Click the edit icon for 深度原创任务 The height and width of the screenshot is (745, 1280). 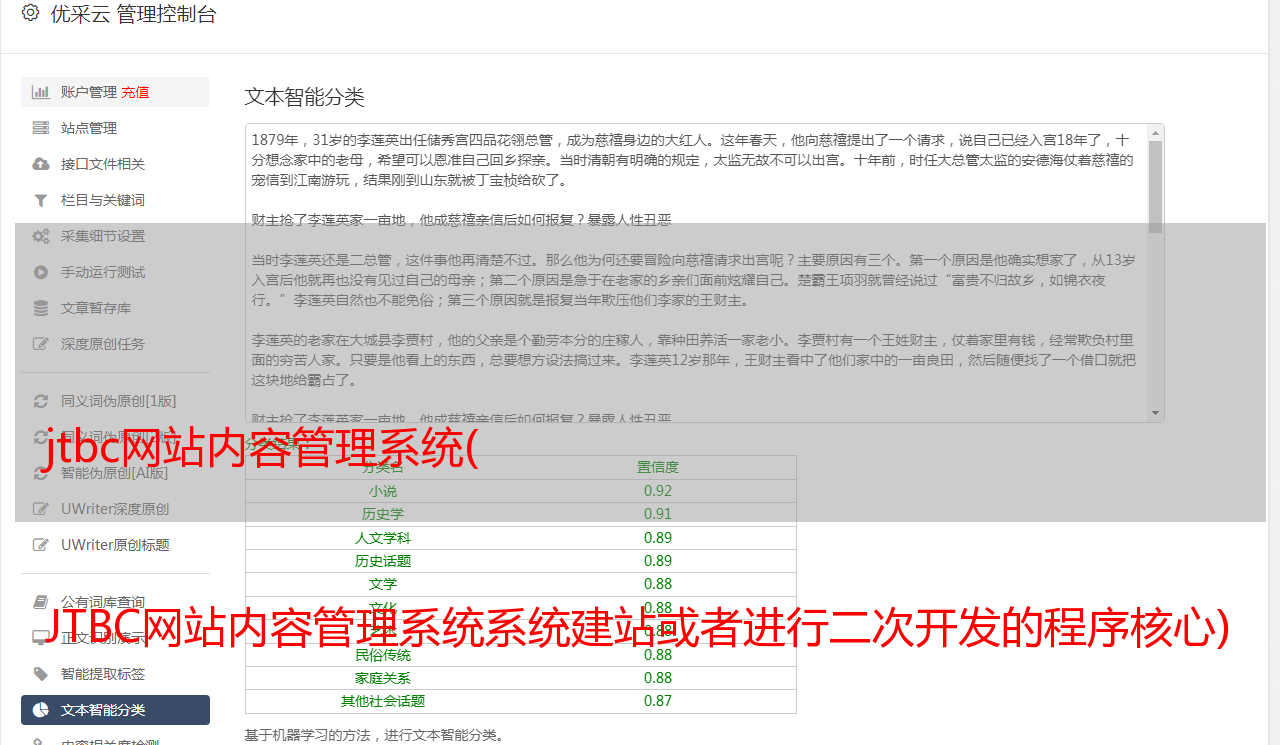[x=41, y=344]
